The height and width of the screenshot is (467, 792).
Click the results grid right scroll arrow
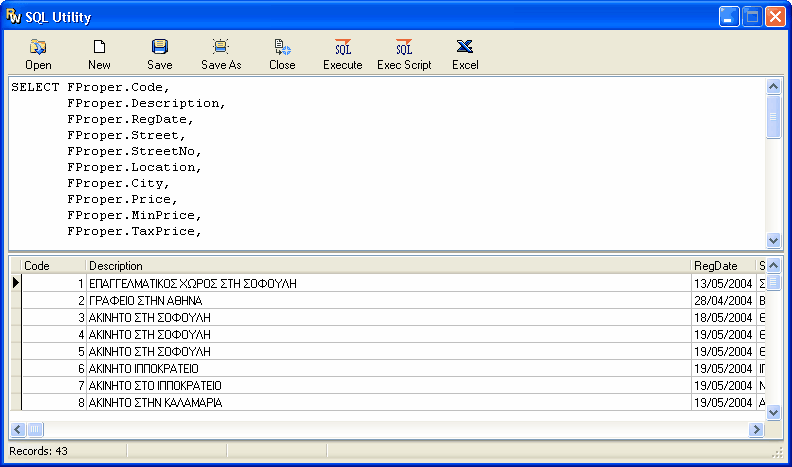tap(756, 430)
